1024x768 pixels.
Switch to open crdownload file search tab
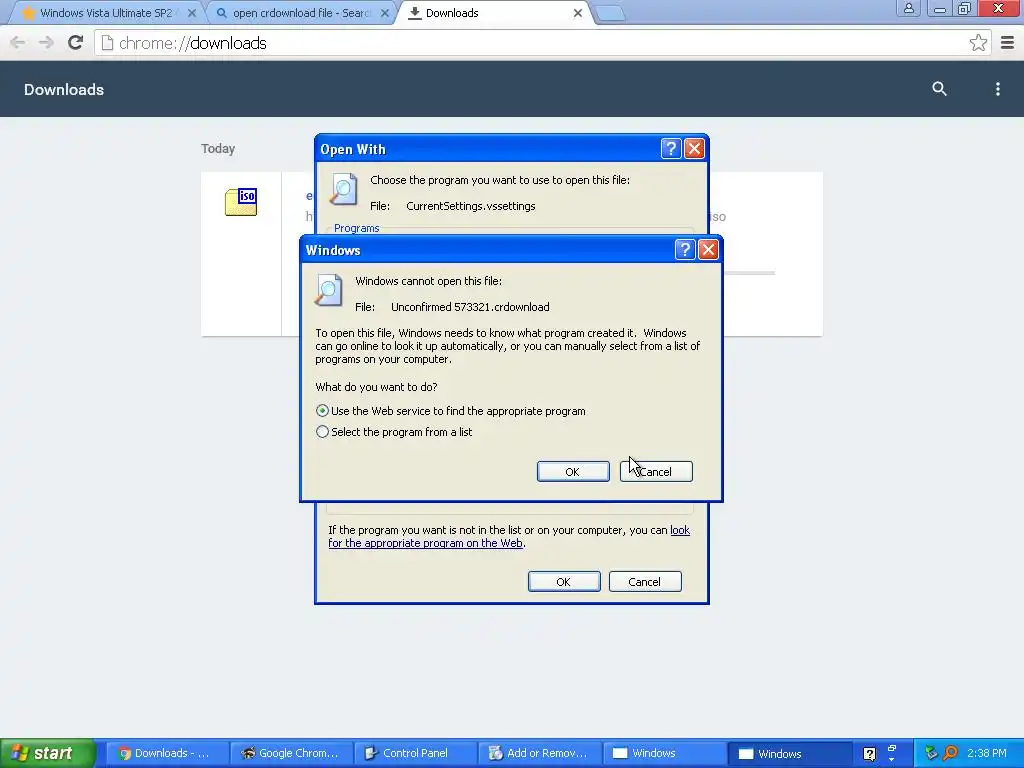tap(300, 13)
